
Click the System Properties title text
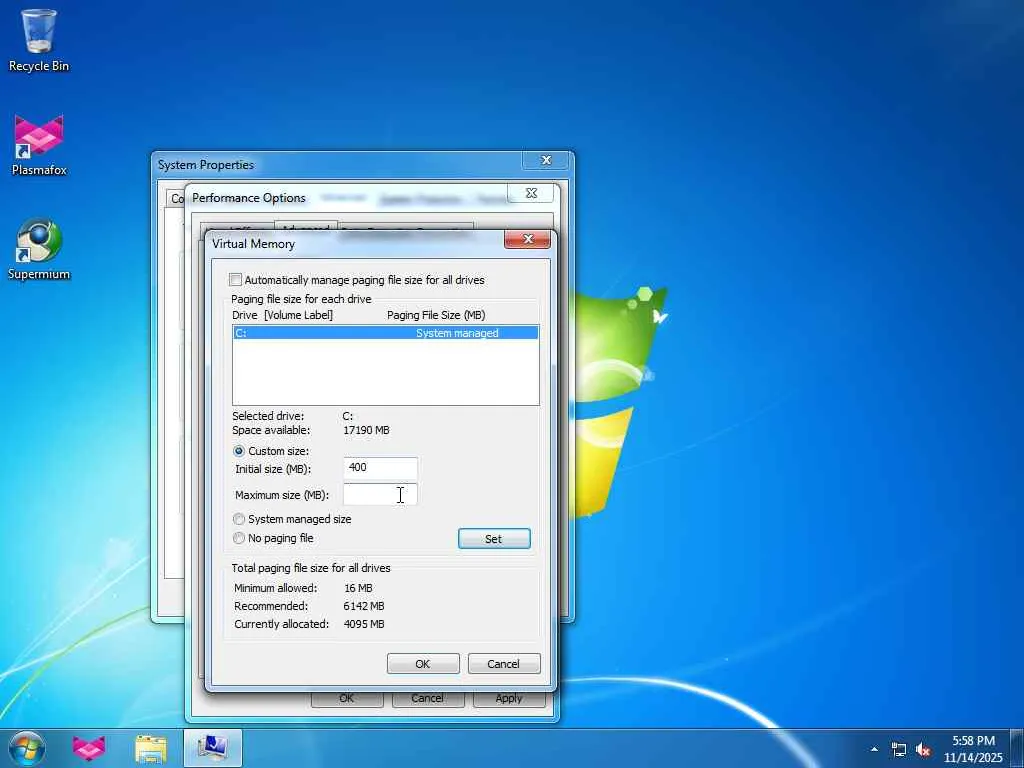(206, 165)
